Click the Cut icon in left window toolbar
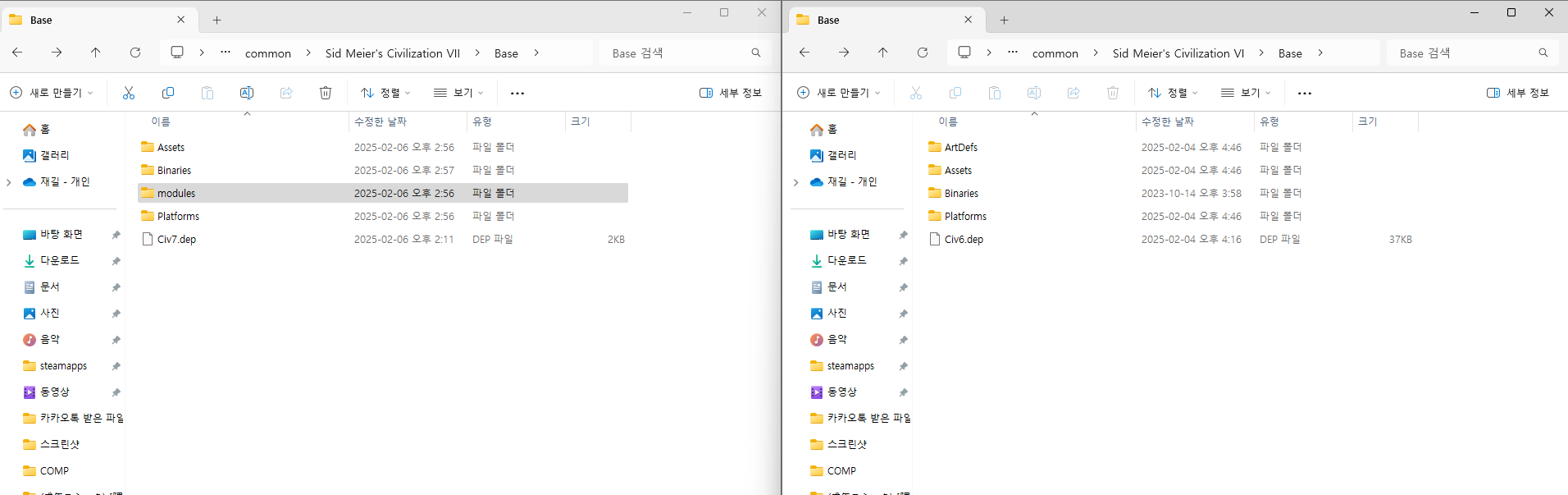The image size is (1568, 495). click(129, 93)
